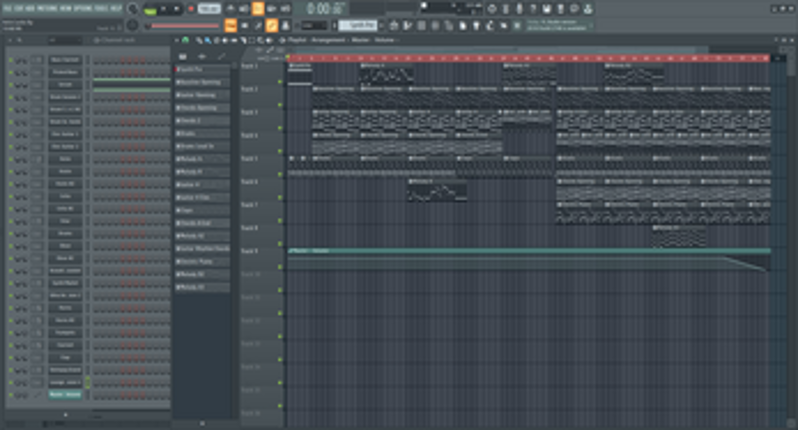
Task: Mute Track 5 using its green LED
Action: pos(280,174)
